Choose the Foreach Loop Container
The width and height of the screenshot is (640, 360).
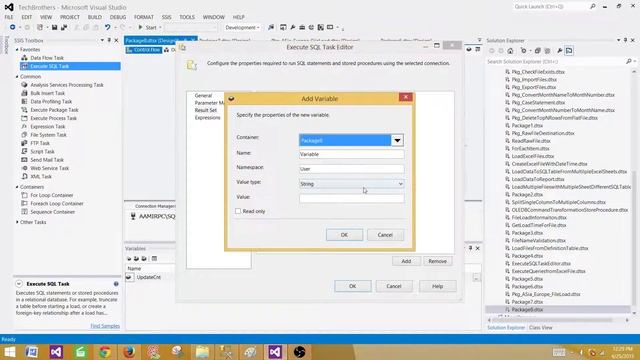tap(57, 203)
